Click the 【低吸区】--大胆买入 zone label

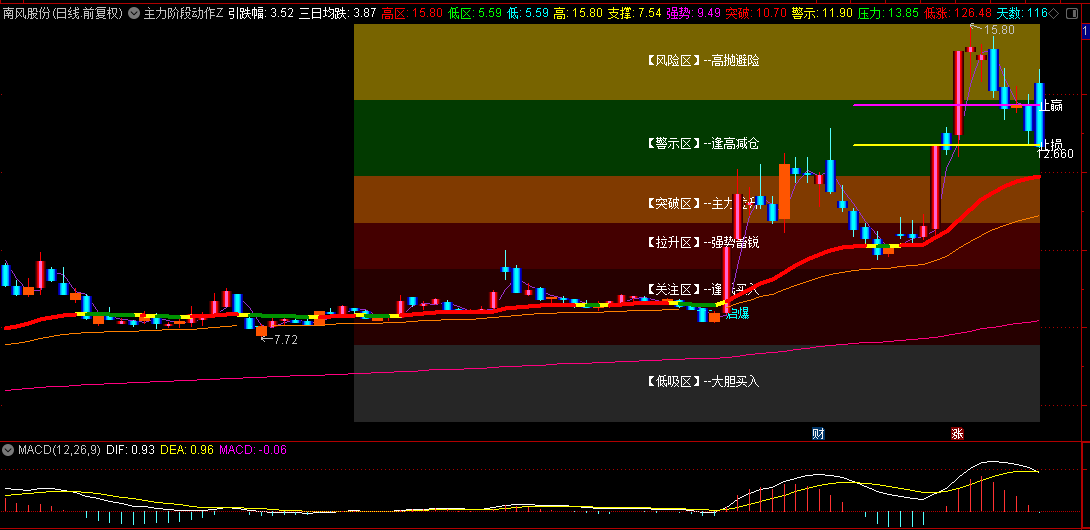coord(703,381)
